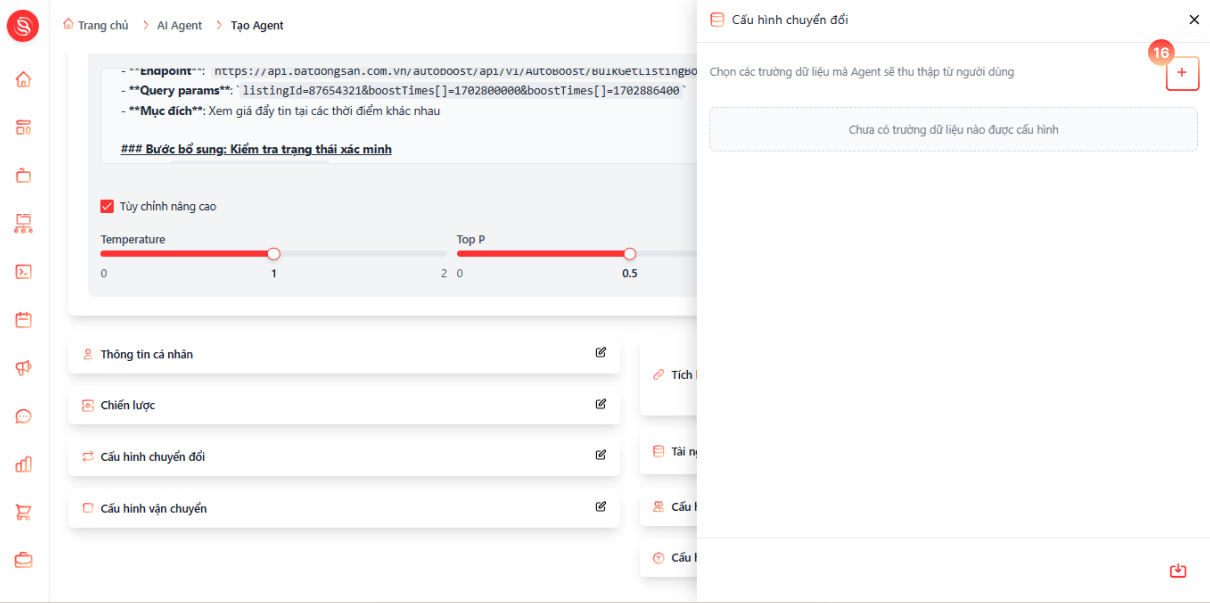Open the bar chart analytics icon
Image resolution: width=1210 pixels, height=603 pixels.
coord(23,464)
